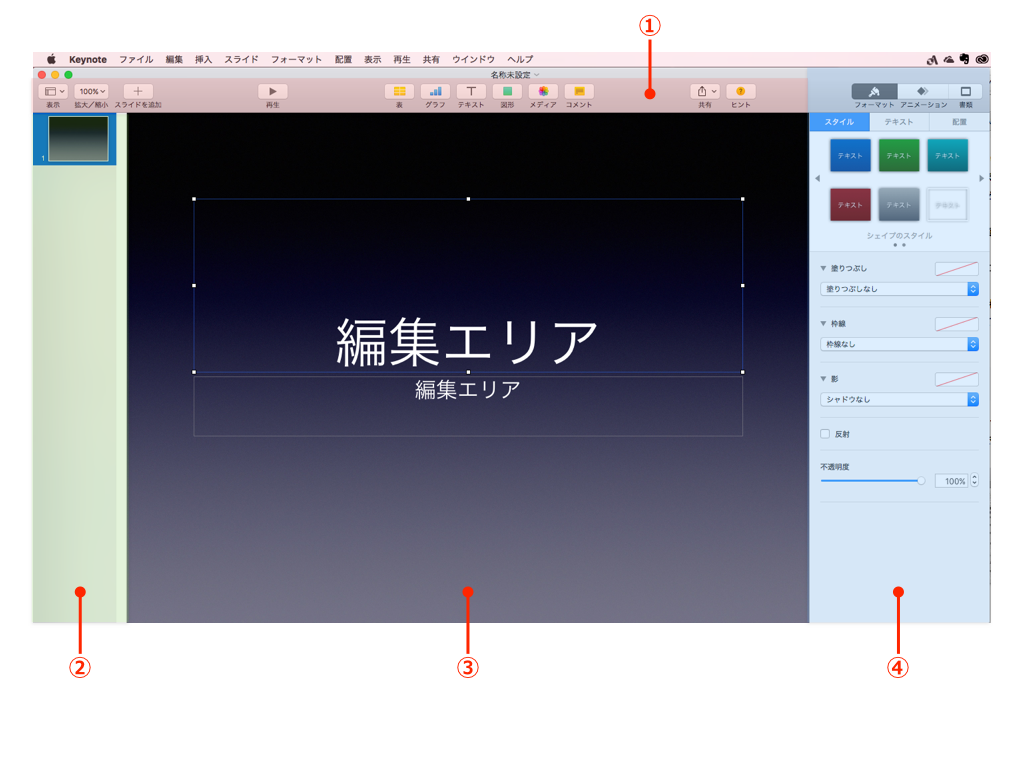The height and width of the screenshot is (768, 1024).
Task: Start the presentation with the 再生 button
Action: pos(272,91)
